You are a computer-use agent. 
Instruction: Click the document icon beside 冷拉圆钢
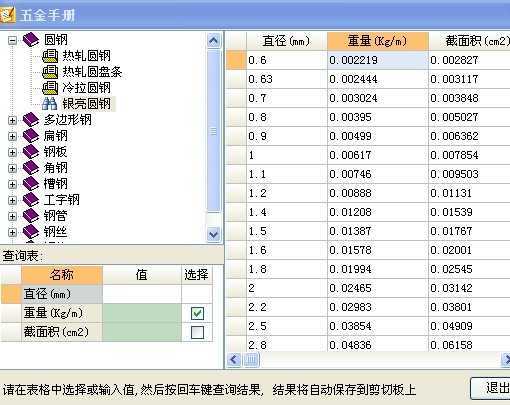[x=50, y=88]
